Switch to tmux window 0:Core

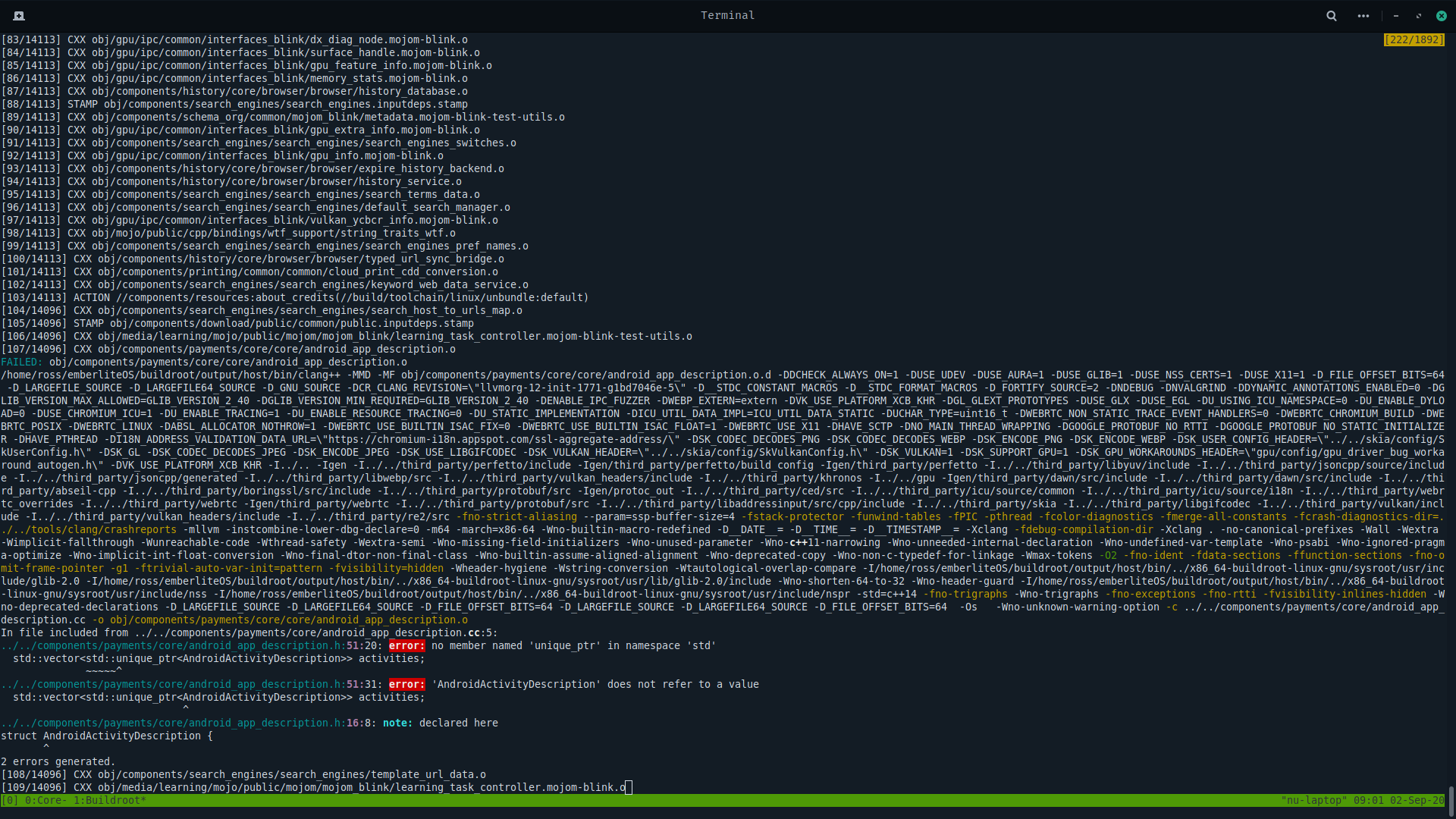coord(45,800)
